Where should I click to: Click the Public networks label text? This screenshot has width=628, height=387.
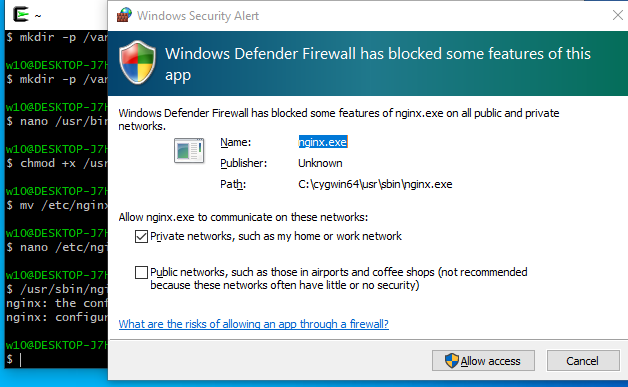338,278
